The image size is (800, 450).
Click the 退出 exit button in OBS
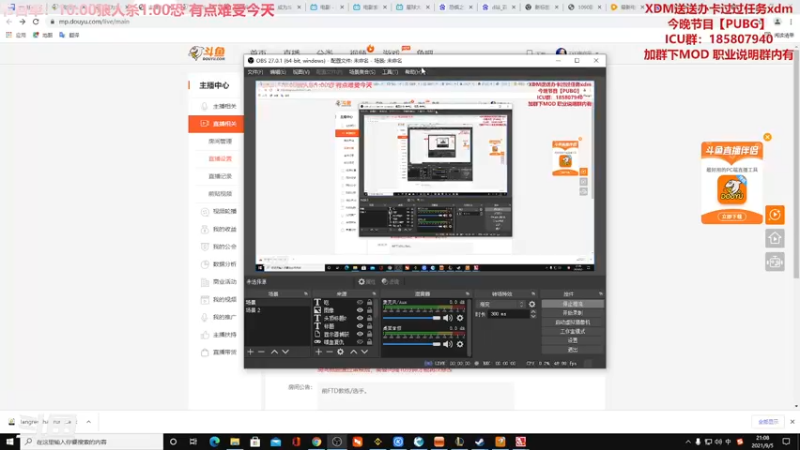(572, 349)
